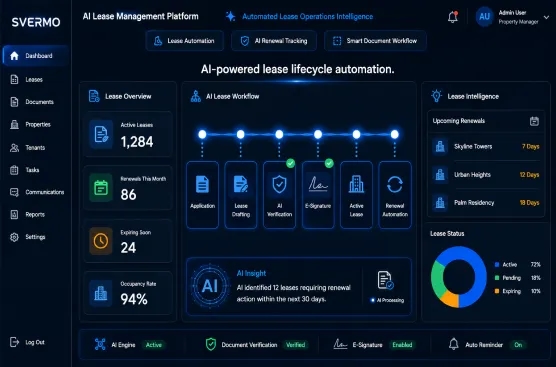Screen dimensions: 556x367
Task: Click the SVERMO logo
Action: click(x=36, y=22)
